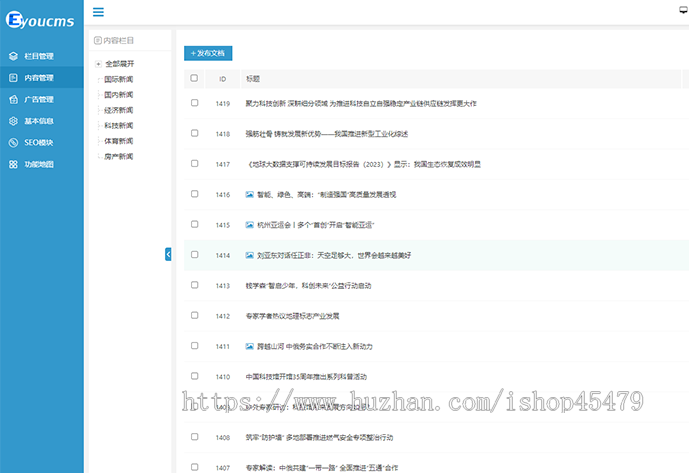Screen dimensions: 689x473
Task: Expand all categories via 全部展开 plus
Action: click(x=98, y=64)
